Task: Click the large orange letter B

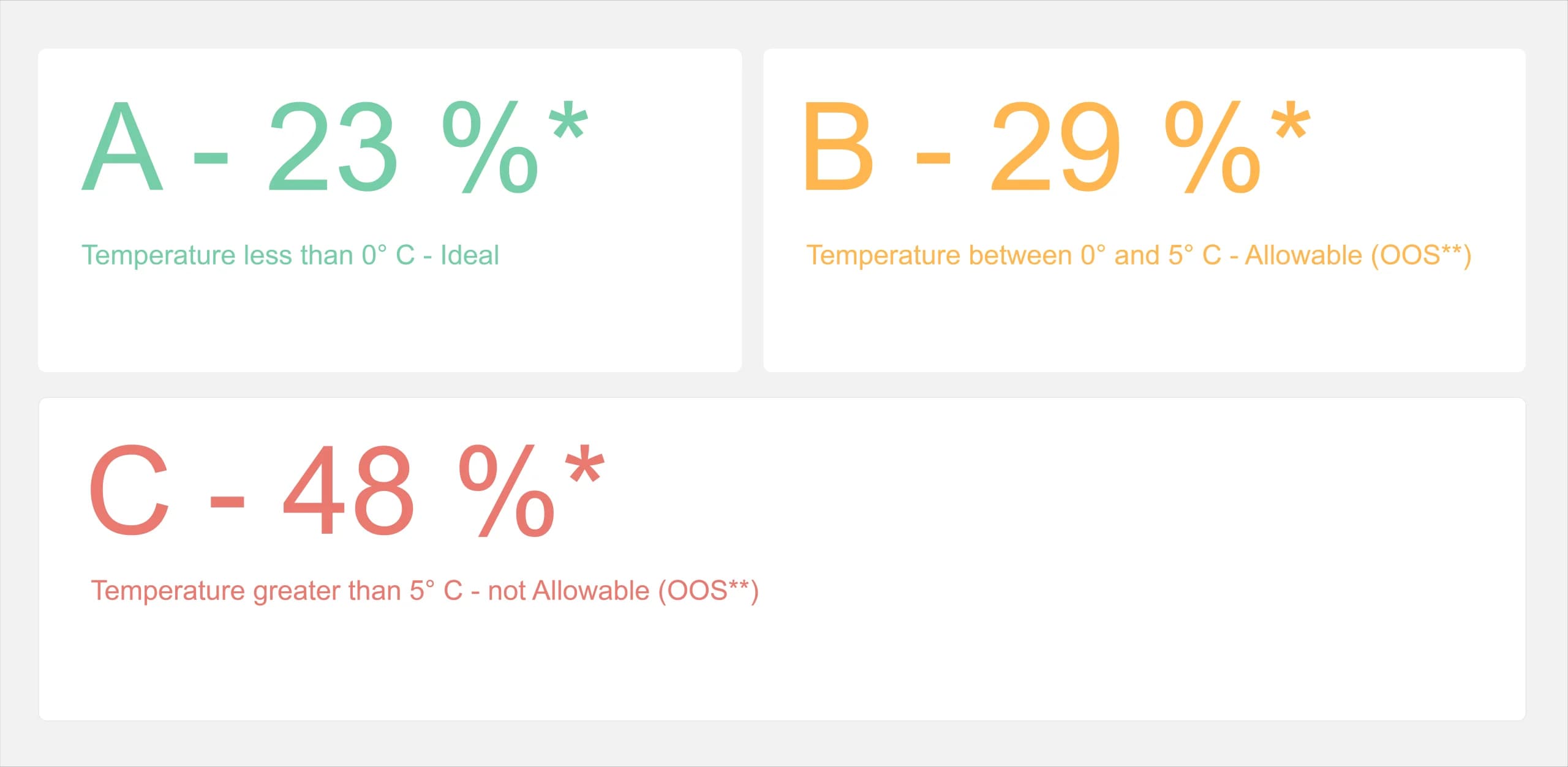Action: (839, 147)
